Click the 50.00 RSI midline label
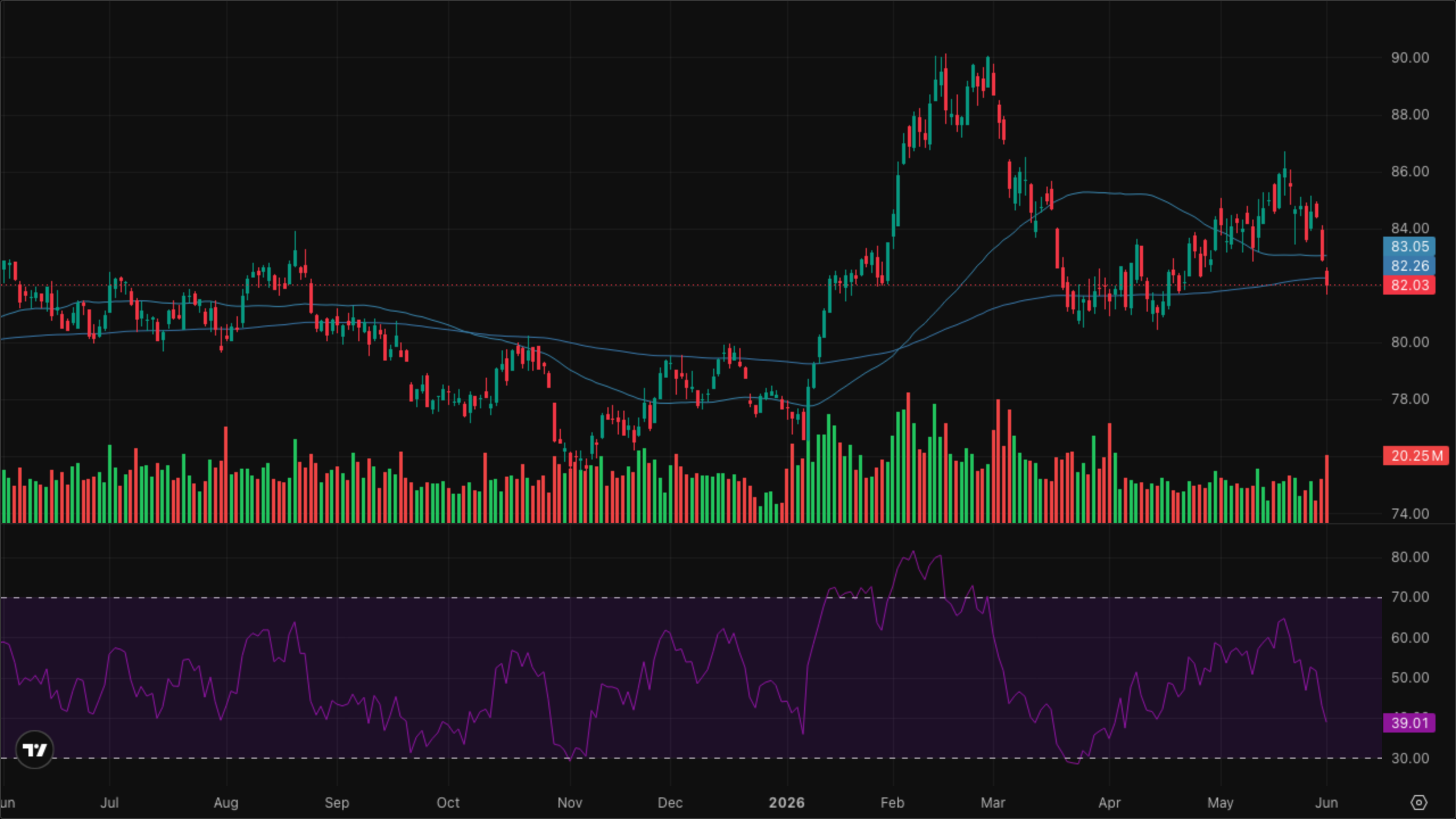Viewport: 1456px width, 819px height. pos(1410,677)
